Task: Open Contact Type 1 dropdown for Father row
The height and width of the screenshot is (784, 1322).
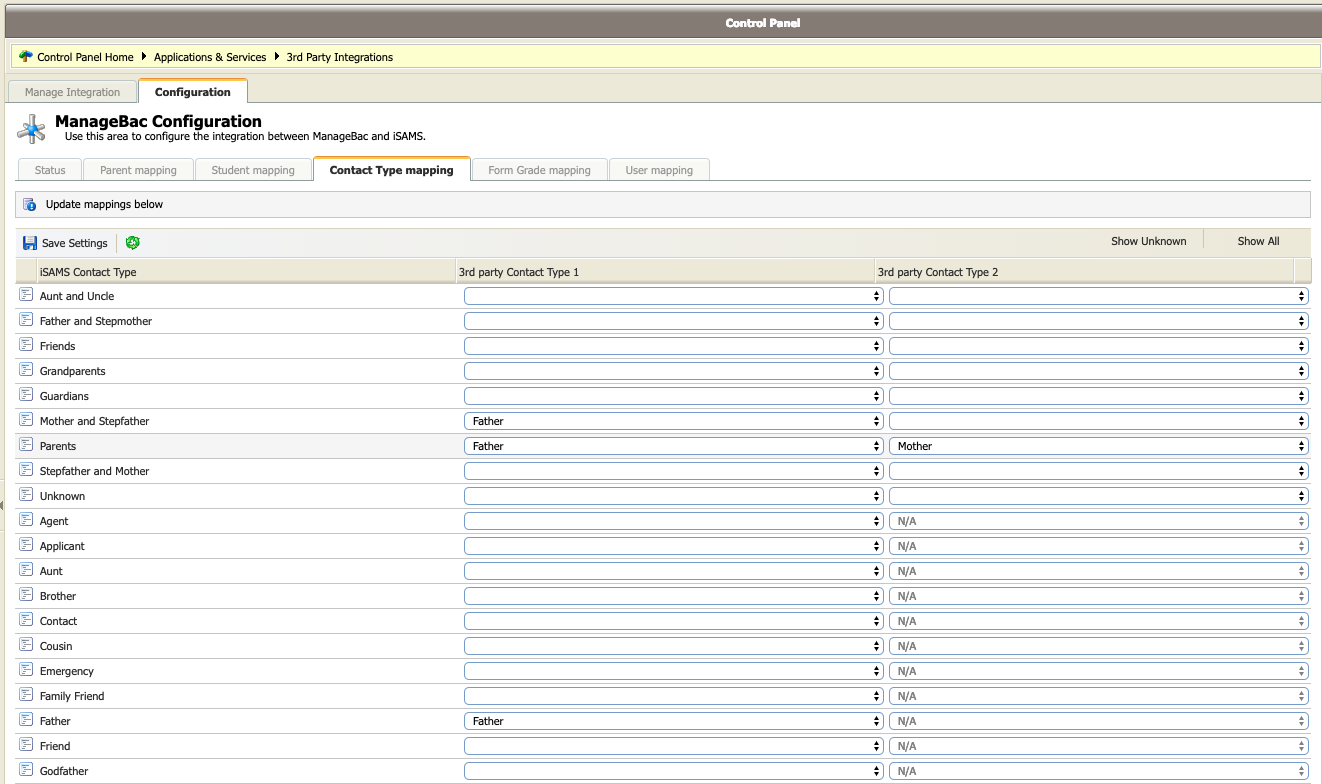Action: (x=673, y=721)
